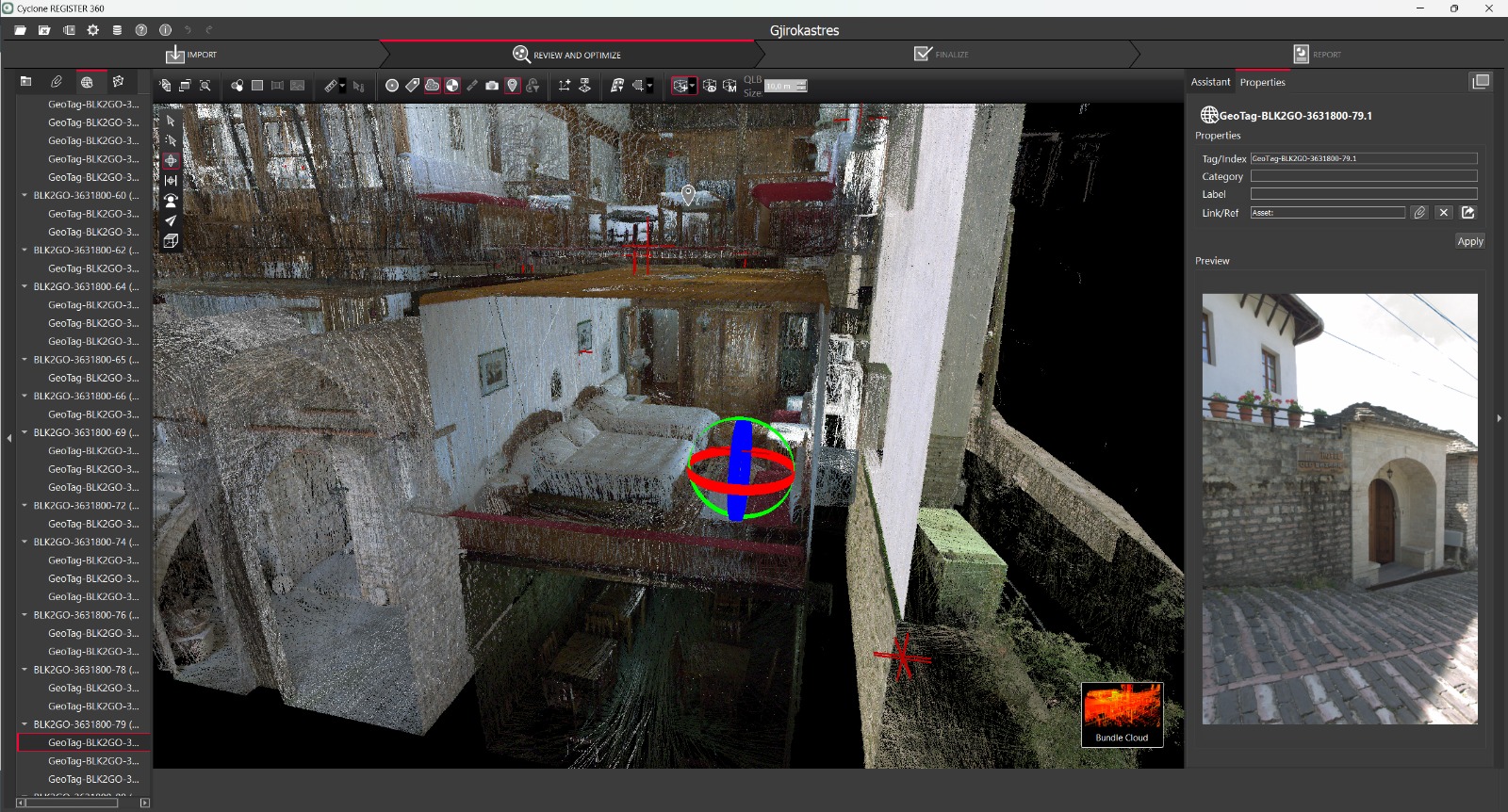Open the Bundle Cloud thumbnail
Image resolution: width=1508 pixels, height=812 pixels.
[1122, 715]
